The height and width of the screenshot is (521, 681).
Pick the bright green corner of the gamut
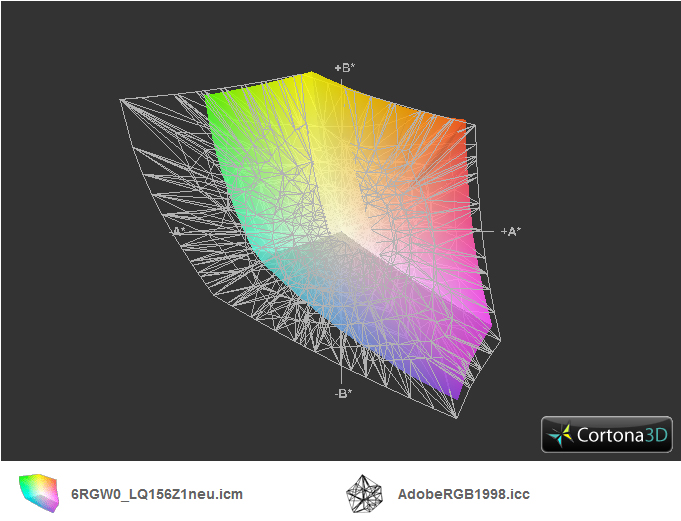click(x=213, y=101)
